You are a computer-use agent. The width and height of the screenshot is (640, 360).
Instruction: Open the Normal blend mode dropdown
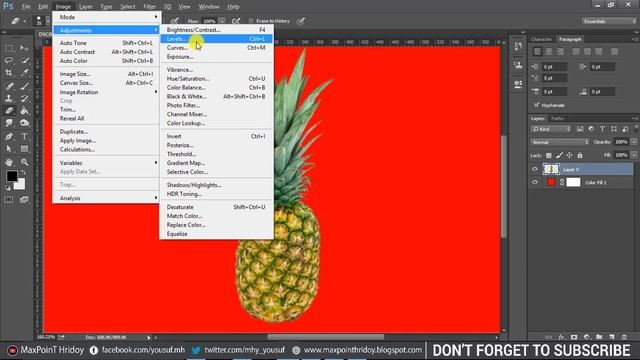pyautogui.click(x=560, y=142)
